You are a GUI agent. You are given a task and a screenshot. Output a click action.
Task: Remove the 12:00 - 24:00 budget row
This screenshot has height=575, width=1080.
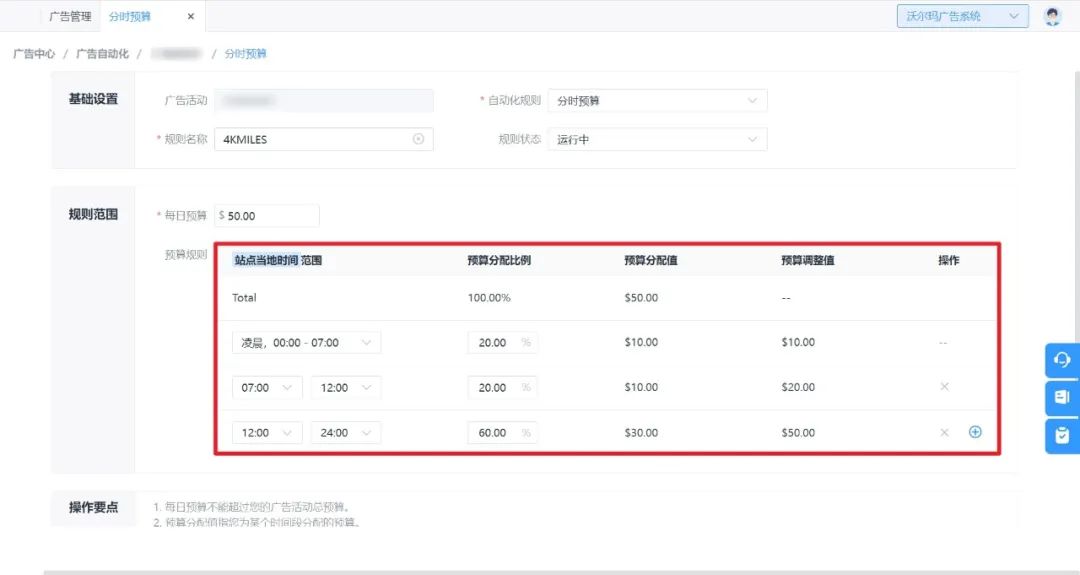point(944,432)
